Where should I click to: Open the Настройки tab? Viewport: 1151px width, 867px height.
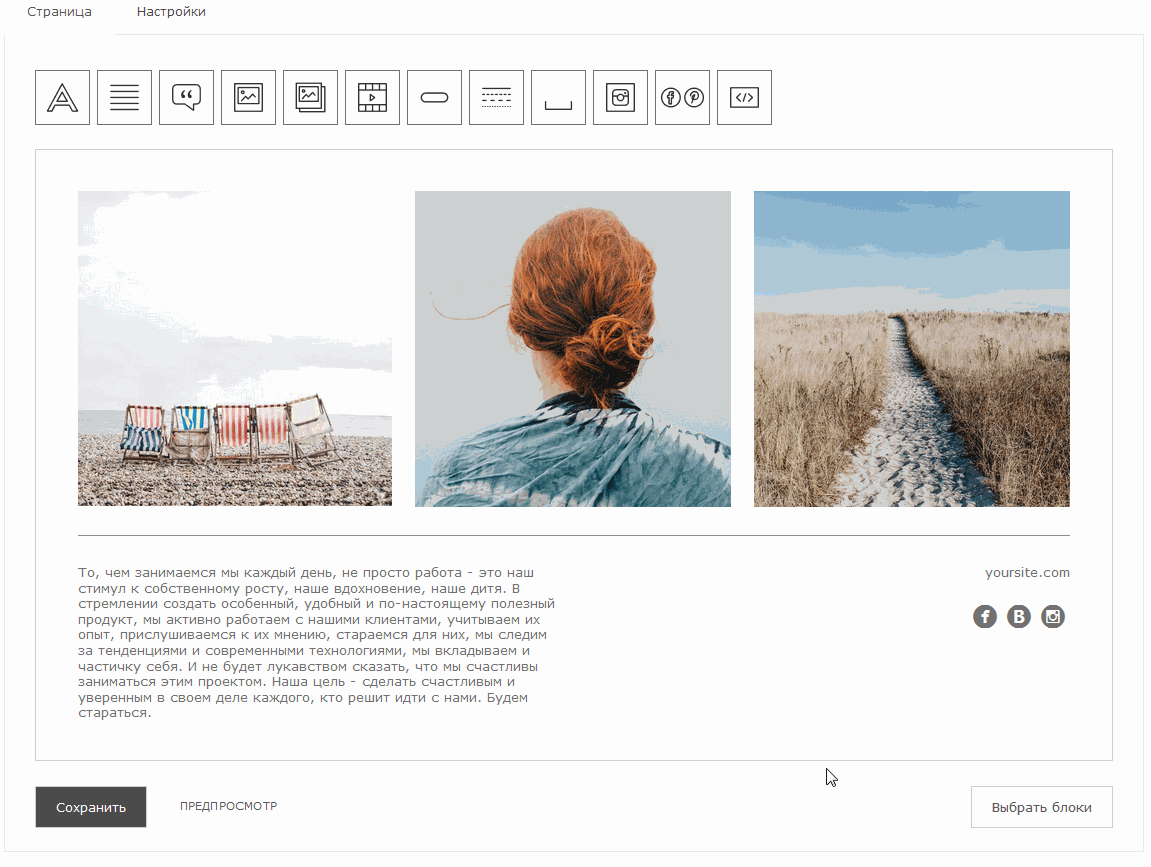pos(171,12)
